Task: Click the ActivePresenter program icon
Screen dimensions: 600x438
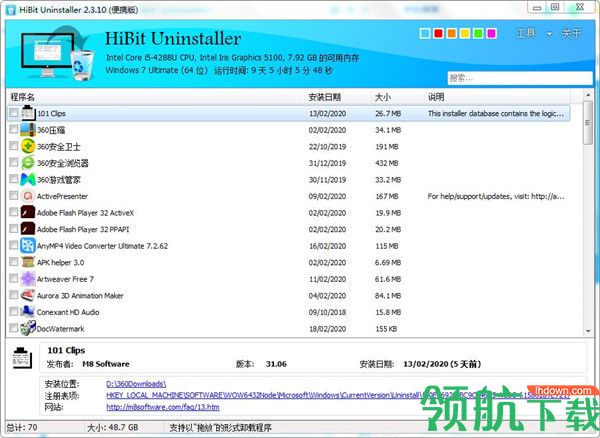Action: point(28,196)
